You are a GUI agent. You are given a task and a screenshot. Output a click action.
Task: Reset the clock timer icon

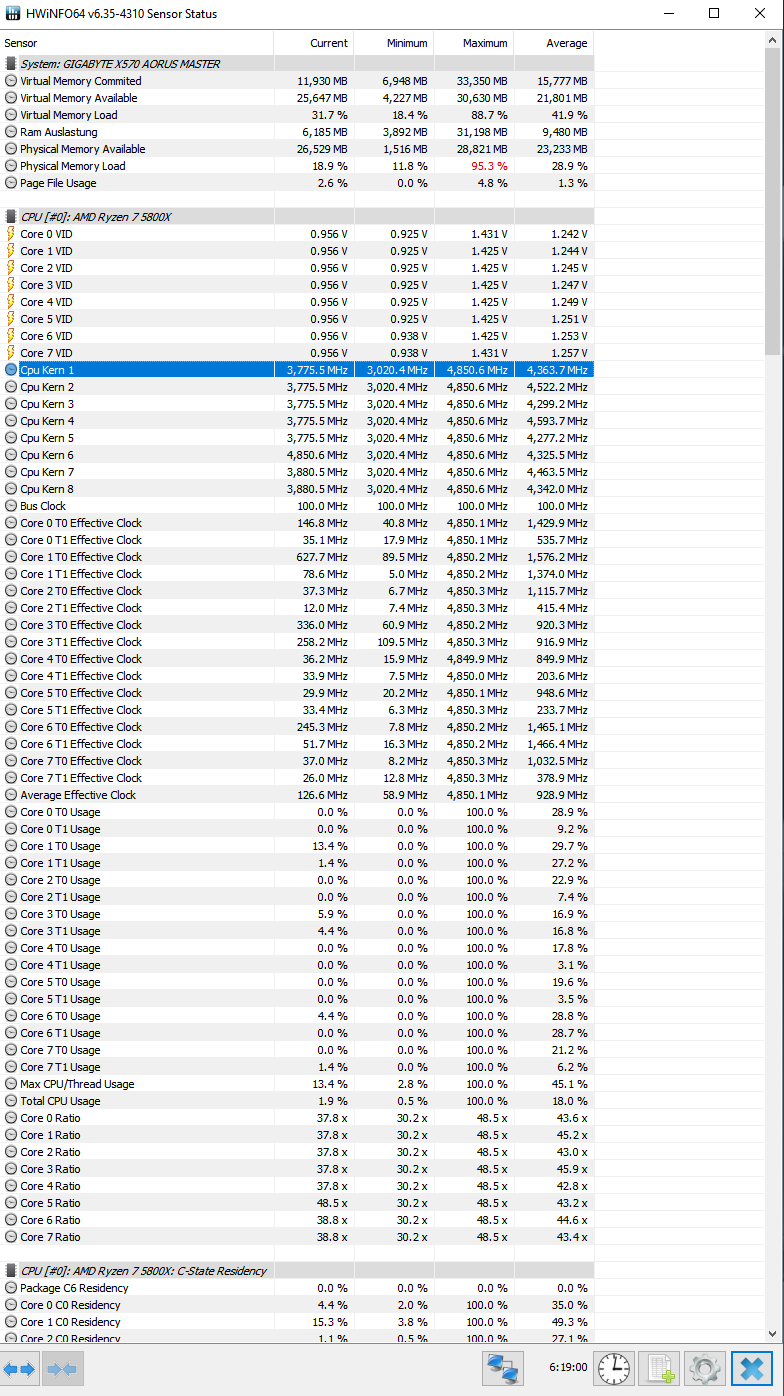pos(613,1367)
